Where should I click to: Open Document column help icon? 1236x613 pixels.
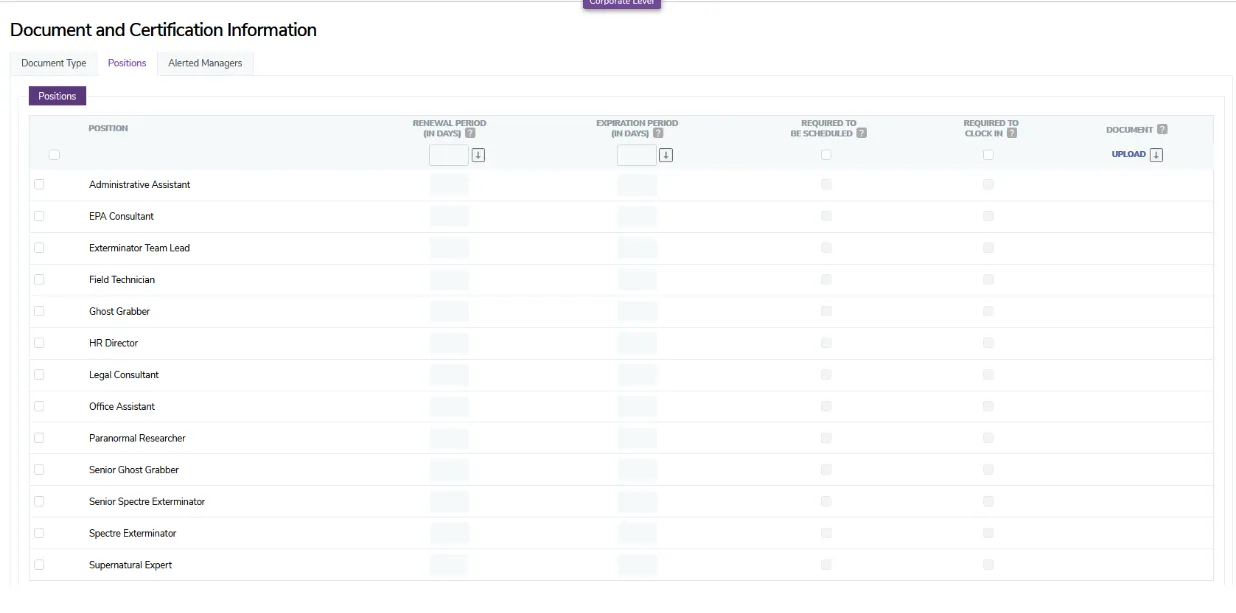[x=1162, y=129]
